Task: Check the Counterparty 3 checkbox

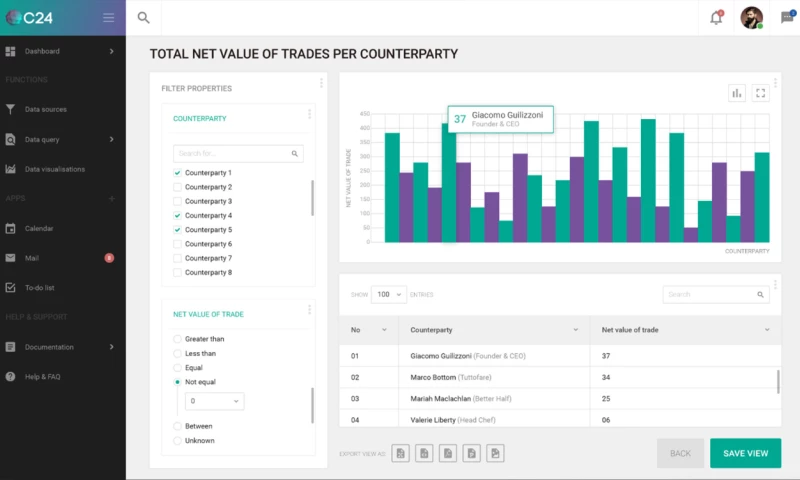Action: [x=178, y=201]
